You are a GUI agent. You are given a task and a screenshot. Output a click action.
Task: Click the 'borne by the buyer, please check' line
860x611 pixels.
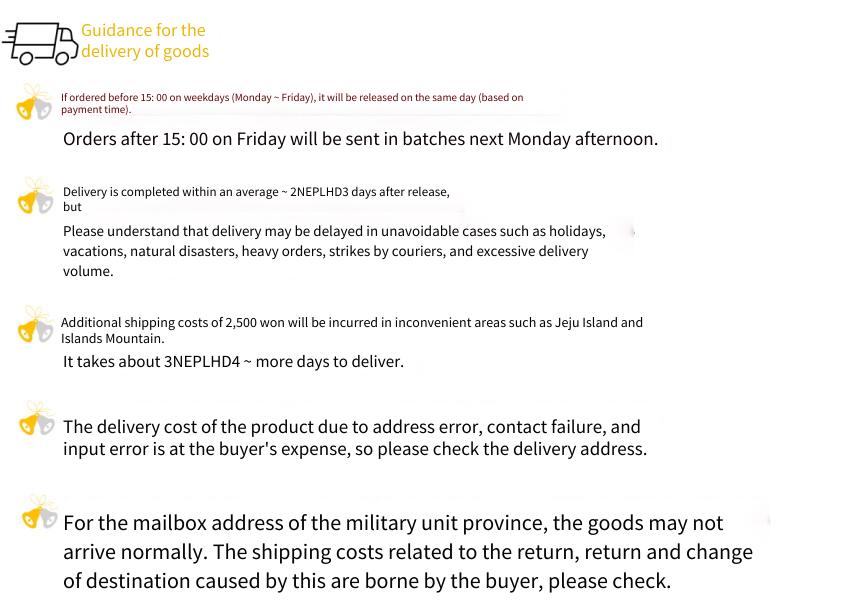click(x=367, y=581)
